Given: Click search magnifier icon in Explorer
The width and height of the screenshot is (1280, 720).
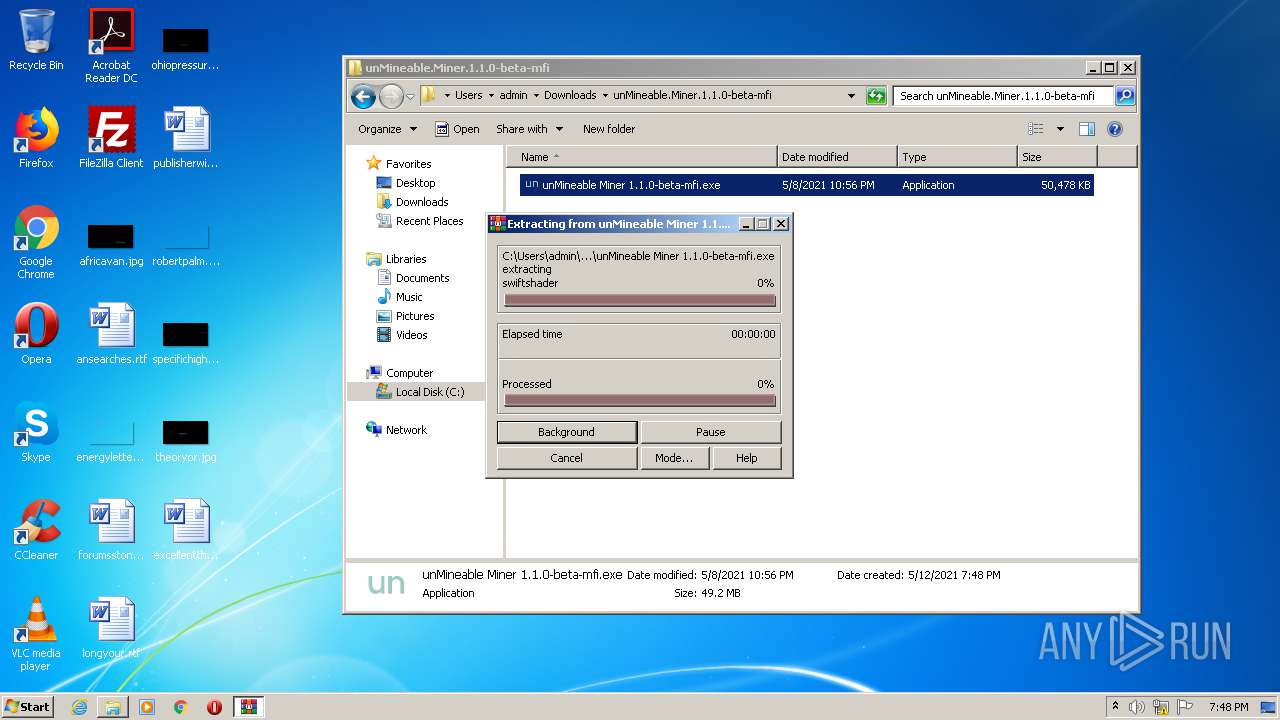Looking at the screenshot, I should 1125,96.
